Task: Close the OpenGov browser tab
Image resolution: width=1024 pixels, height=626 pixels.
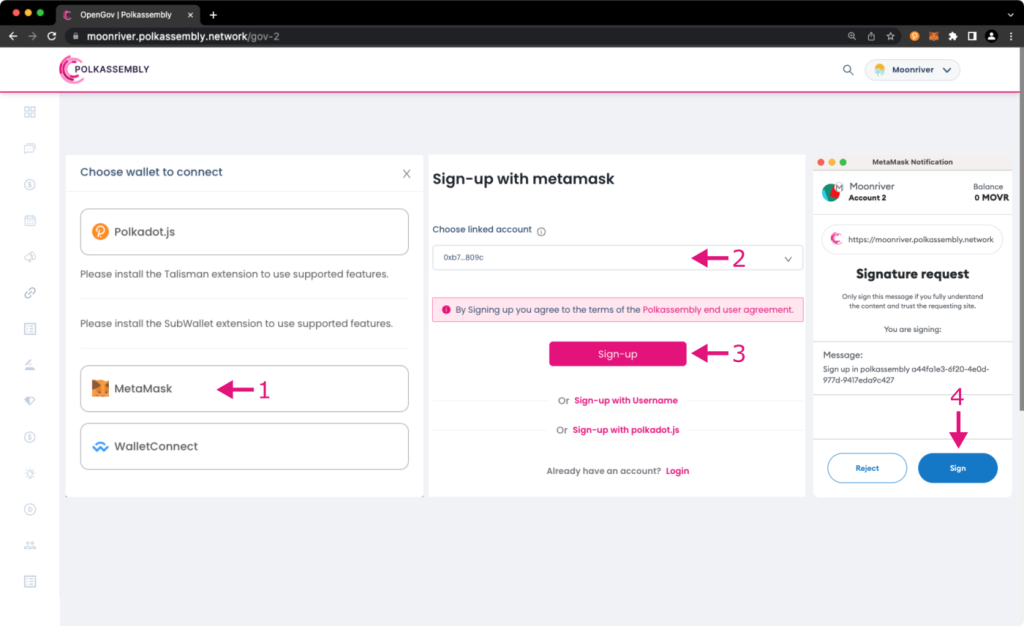Action: [x=190, y=15]
